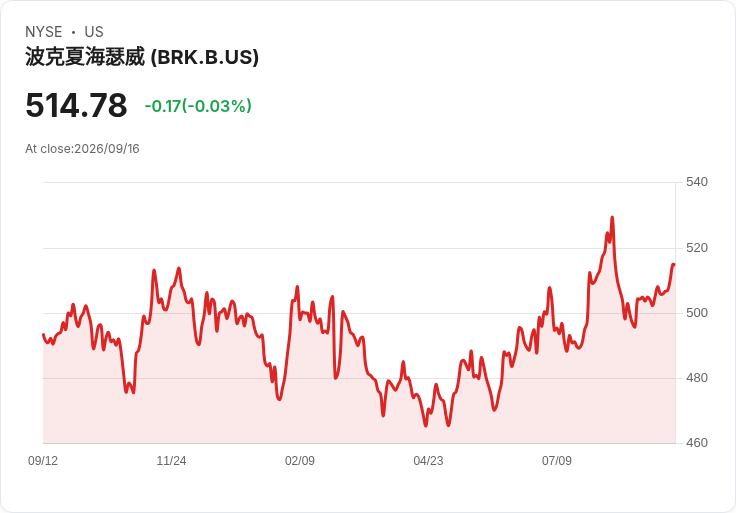Click the leftmost start of the price line
The image size is (736, 513).
(x=44, y=334)
